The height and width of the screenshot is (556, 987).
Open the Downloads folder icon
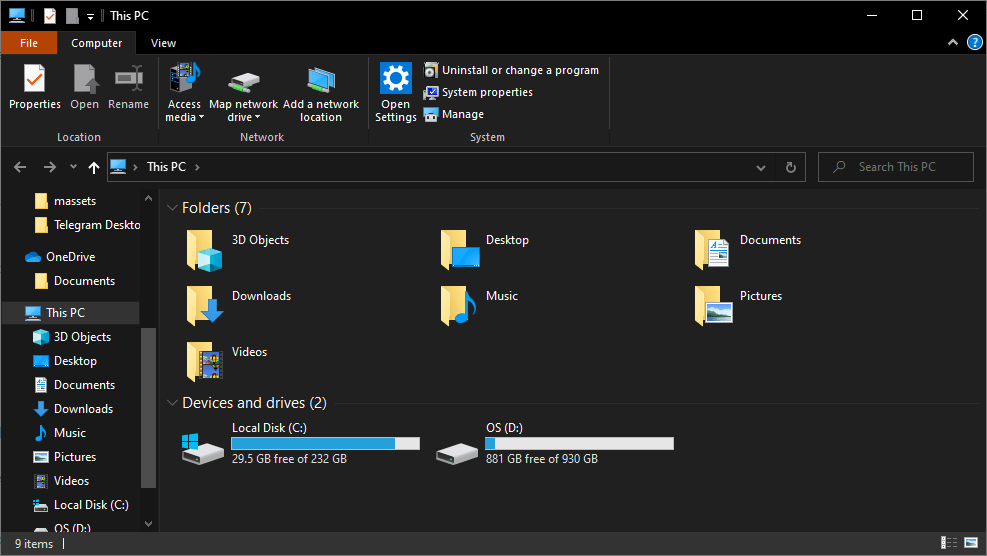[205, 305]
